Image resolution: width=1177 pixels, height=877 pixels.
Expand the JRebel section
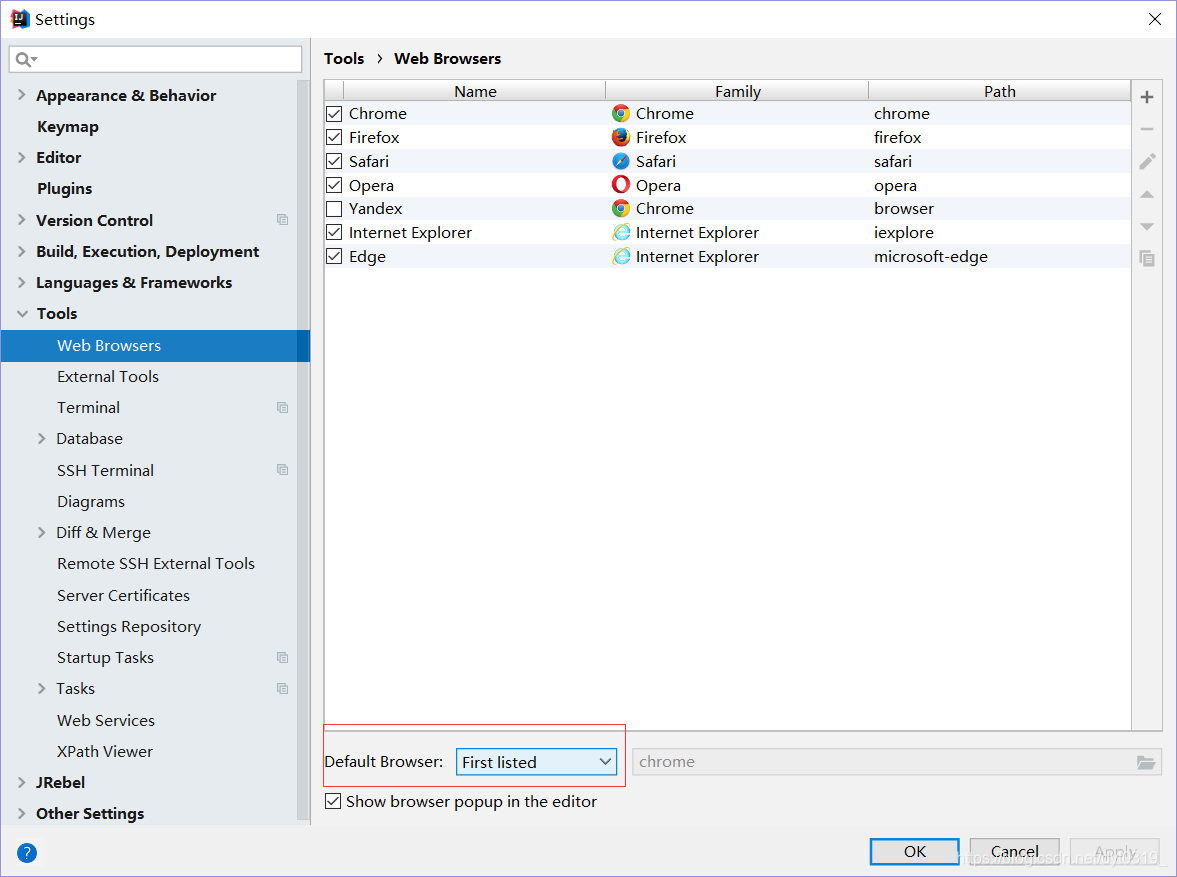click(x=22, y=782)
